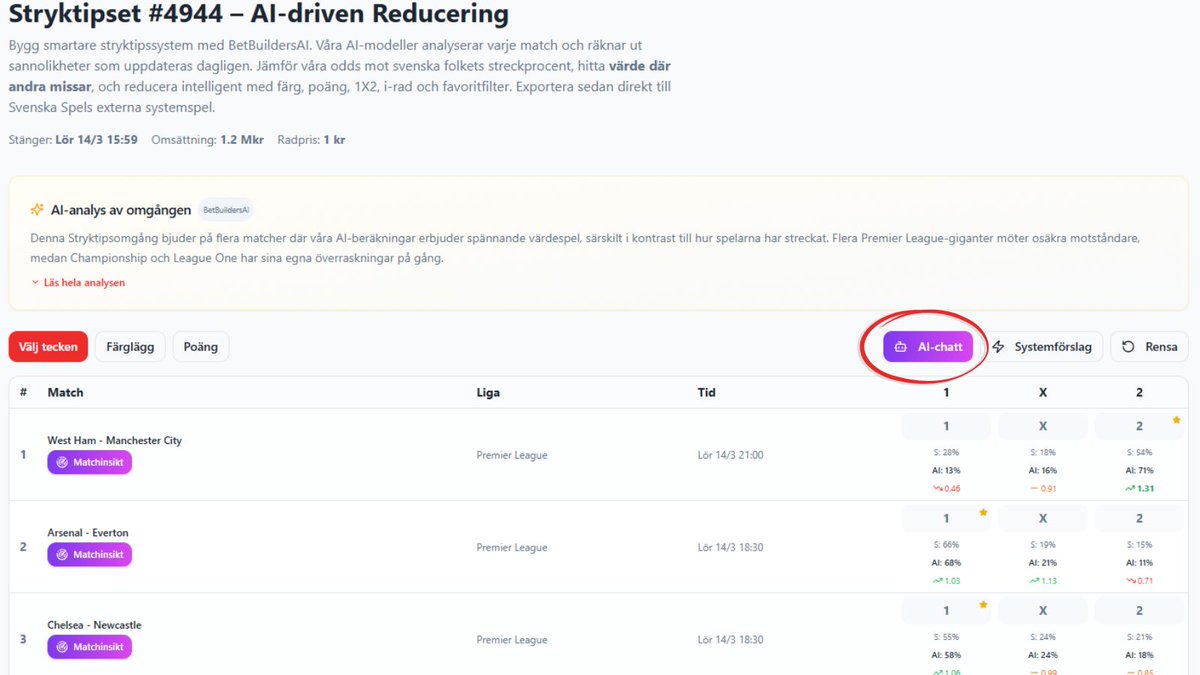Click the favorite star on West Ham's 2 sign
The image size is (1200, 675).
coord(1178,420)
